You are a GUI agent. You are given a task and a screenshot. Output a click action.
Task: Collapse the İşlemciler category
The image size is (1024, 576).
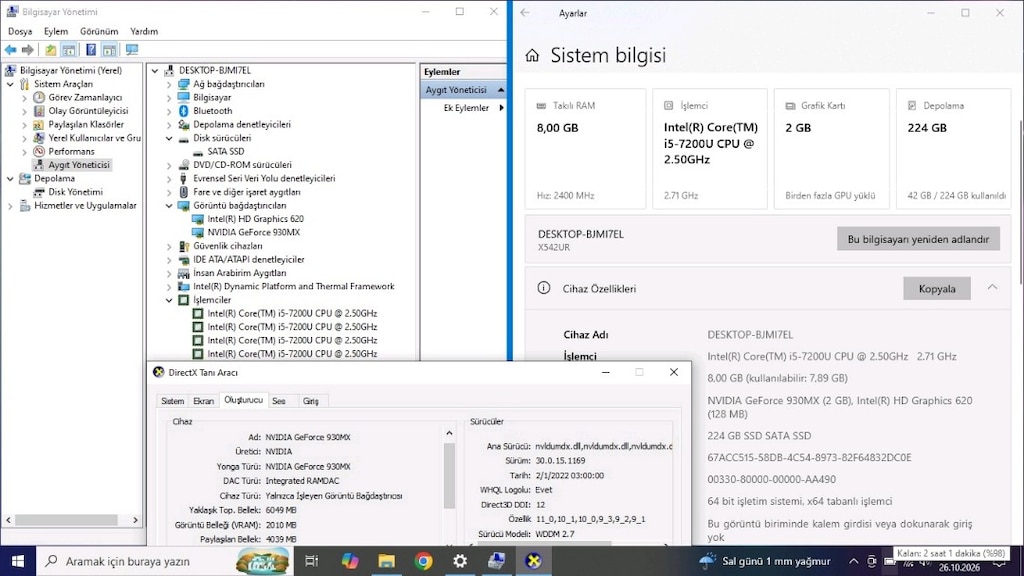169,300
